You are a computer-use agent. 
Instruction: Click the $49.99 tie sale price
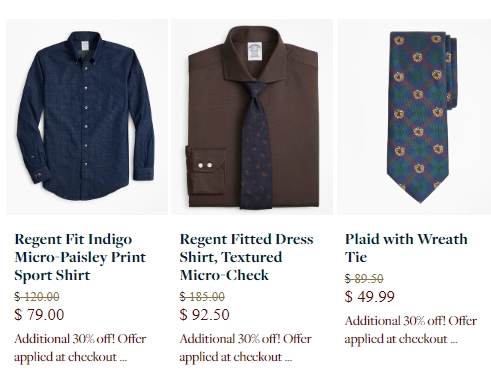point(369,297)
